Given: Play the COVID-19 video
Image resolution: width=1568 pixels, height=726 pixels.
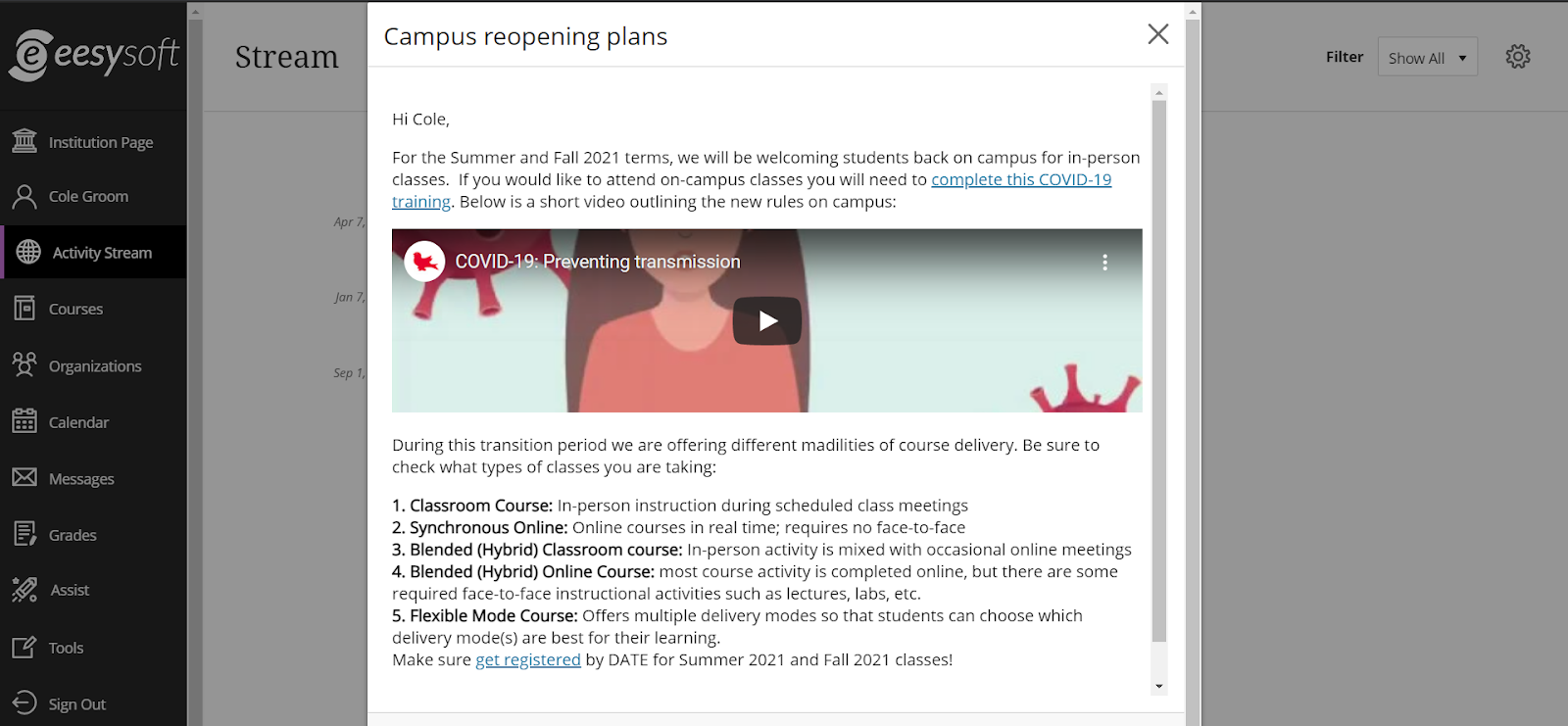Looking at the screenshot, I should pos(767,320).
